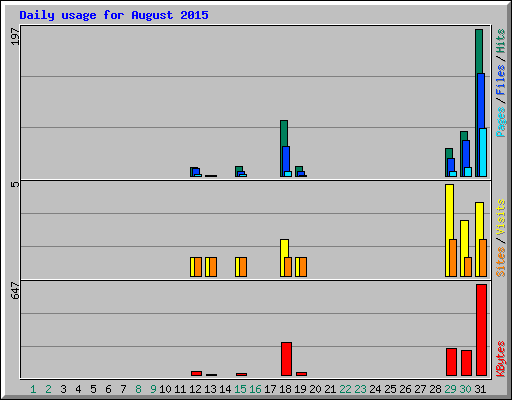
Task: Click day 12 on the date axis
Action: [x=195, y=389]
